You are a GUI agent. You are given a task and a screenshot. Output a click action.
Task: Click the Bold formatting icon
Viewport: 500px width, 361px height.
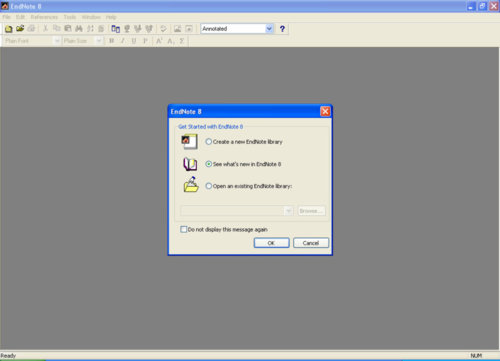pos(112,41)
